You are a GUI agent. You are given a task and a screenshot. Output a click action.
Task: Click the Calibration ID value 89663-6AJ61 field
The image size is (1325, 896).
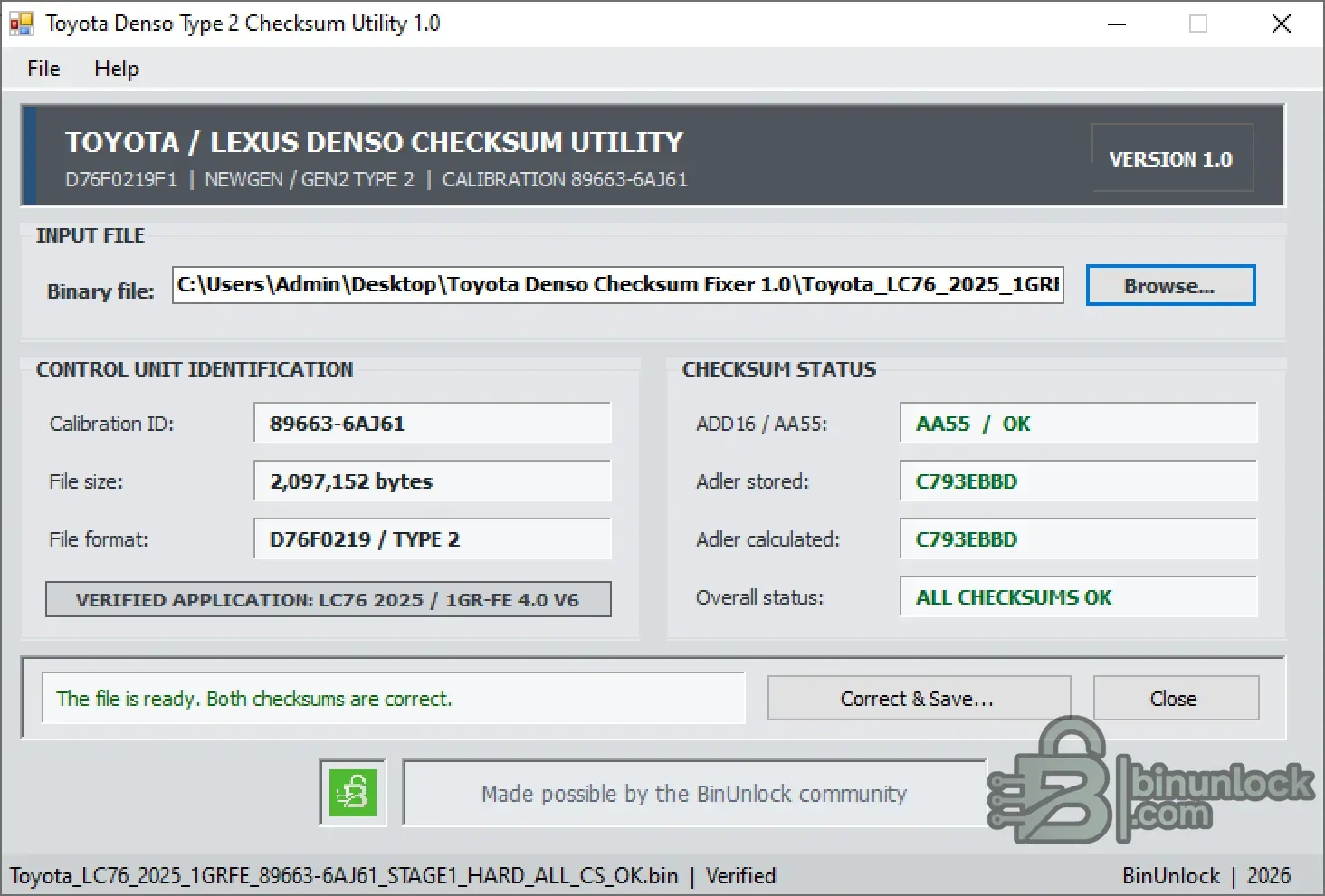click(x=433, y=424)
